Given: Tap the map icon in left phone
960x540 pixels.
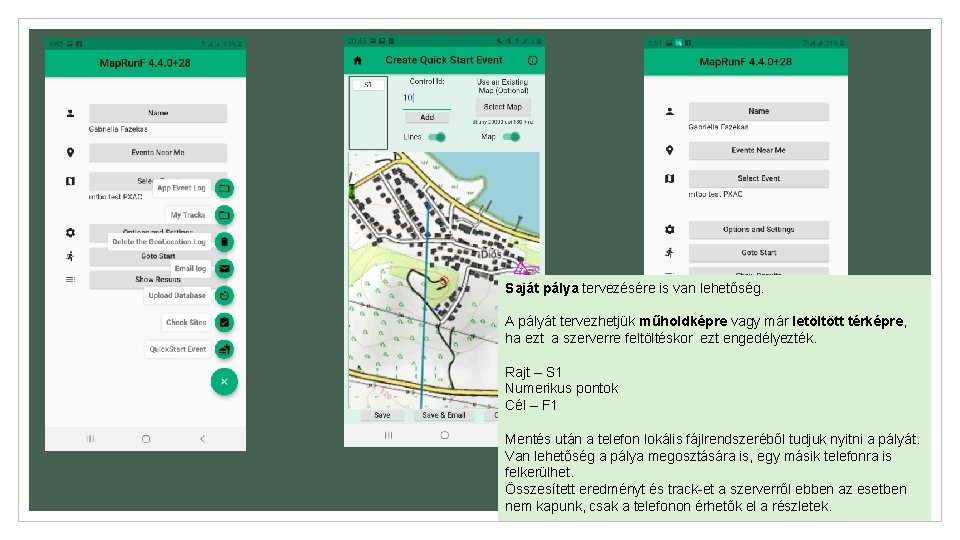Looking at the screenshot, I should 70,181.
